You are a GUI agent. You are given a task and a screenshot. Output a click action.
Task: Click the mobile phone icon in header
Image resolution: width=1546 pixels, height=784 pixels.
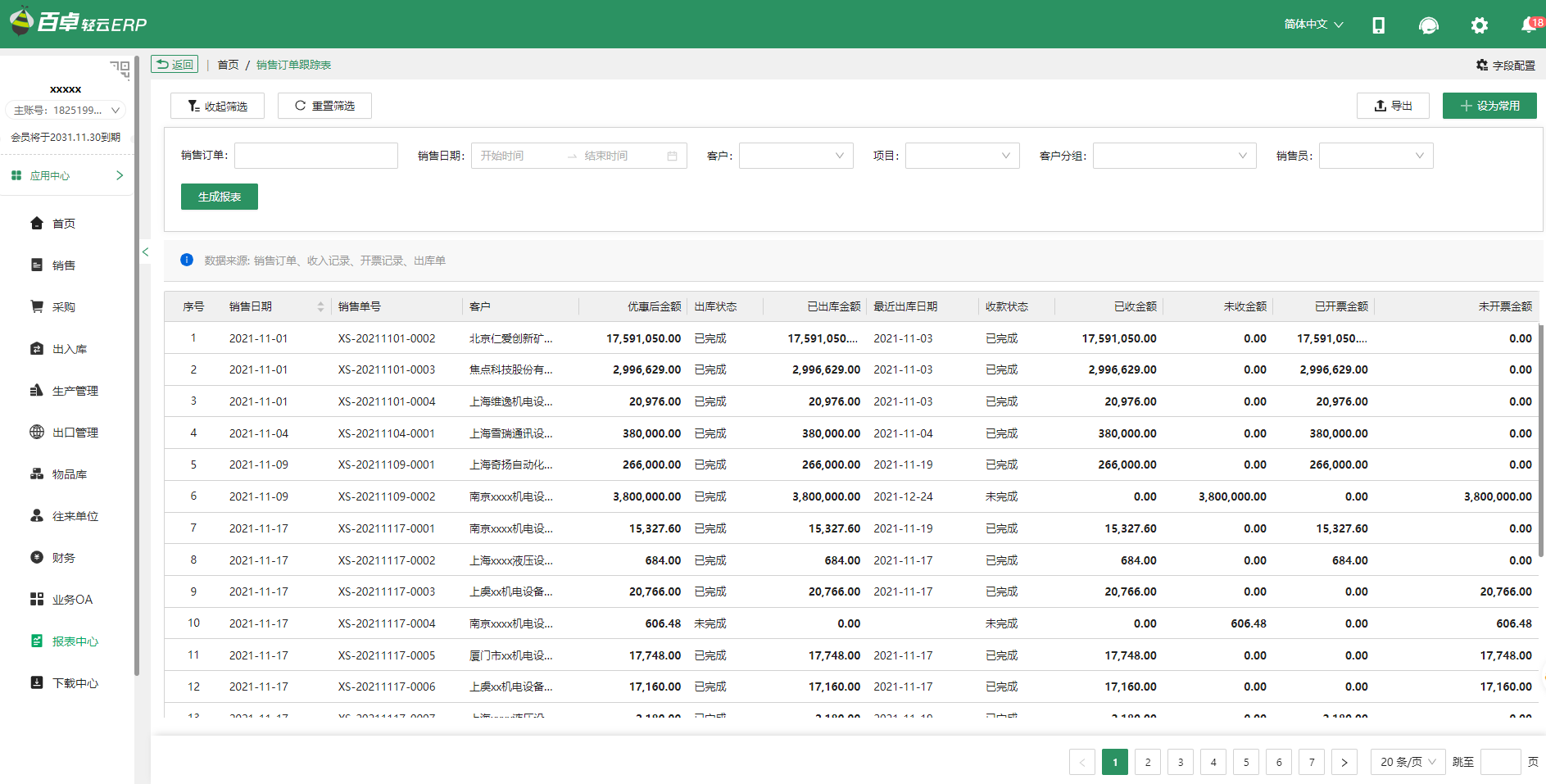[1378, 25]
